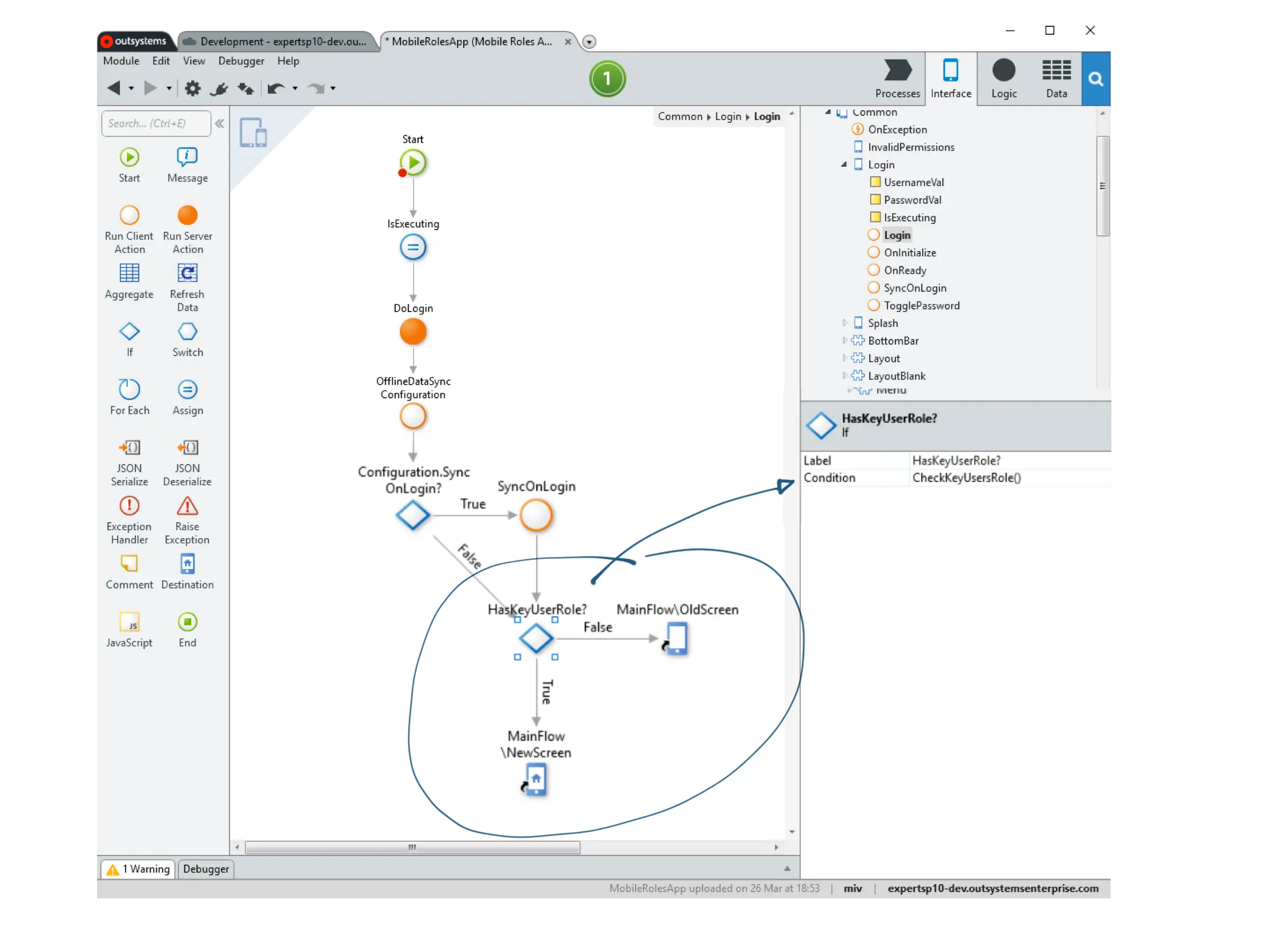Viewport: 1270px width, 952px height.
Task: Select the MainFlow\OldScreen destination node
Action: pos(676,638)
